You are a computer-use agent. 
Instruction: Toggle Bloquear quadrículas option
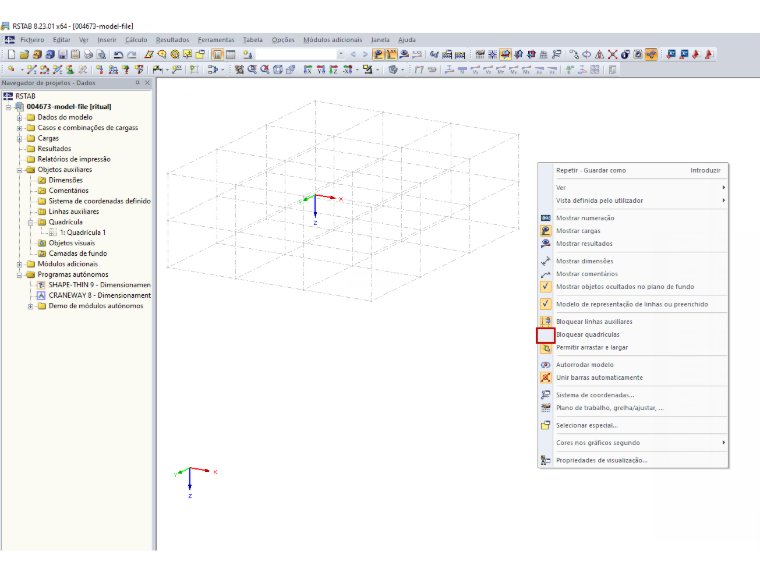pos(546,335)
